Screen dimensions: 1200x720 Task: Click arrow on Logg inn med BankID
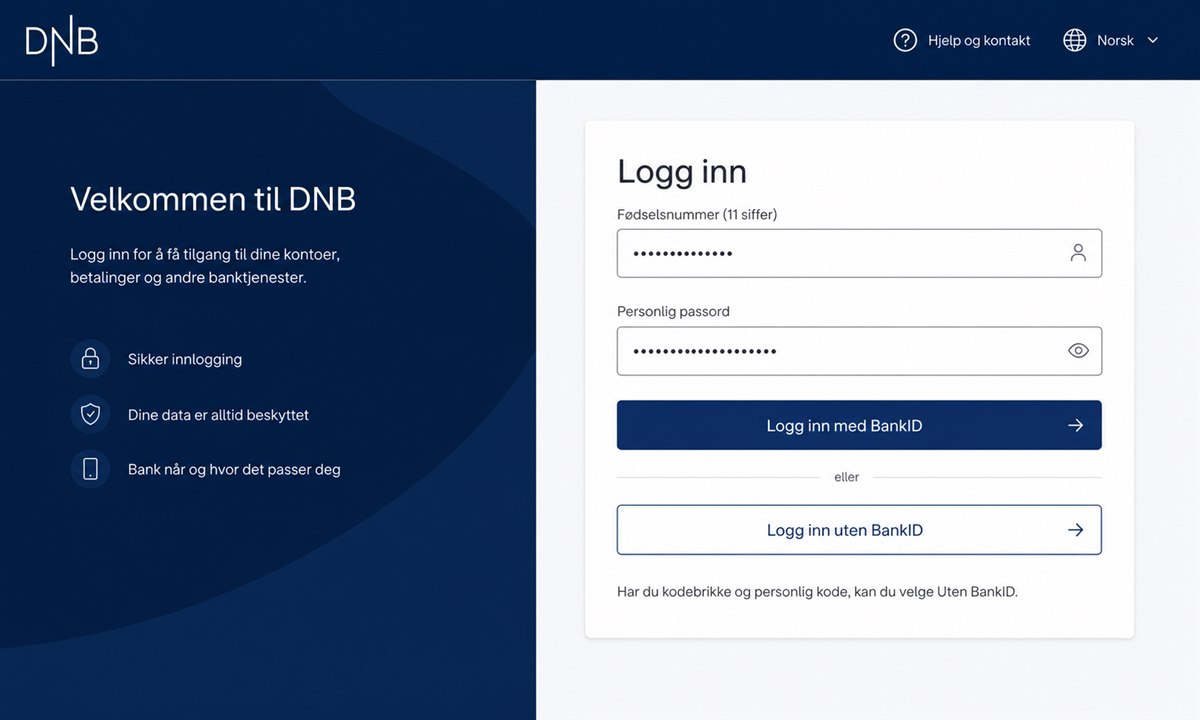(x=1076, y=425)
